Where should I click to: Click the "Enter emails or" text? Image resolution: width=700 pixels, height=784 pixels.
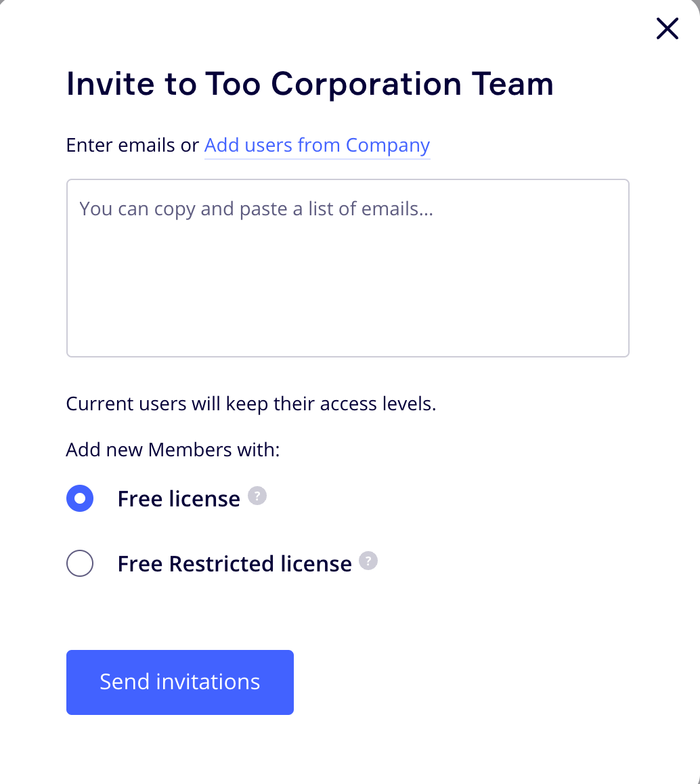132,145
